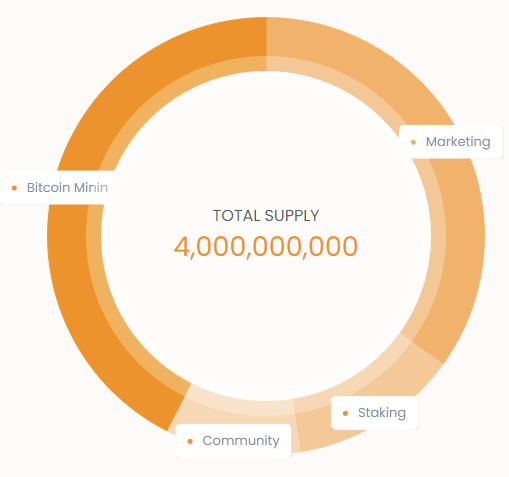This screenshot has width=509, height=477.
Task: Click the word Marketing in the label
Action: pos(458,142)
